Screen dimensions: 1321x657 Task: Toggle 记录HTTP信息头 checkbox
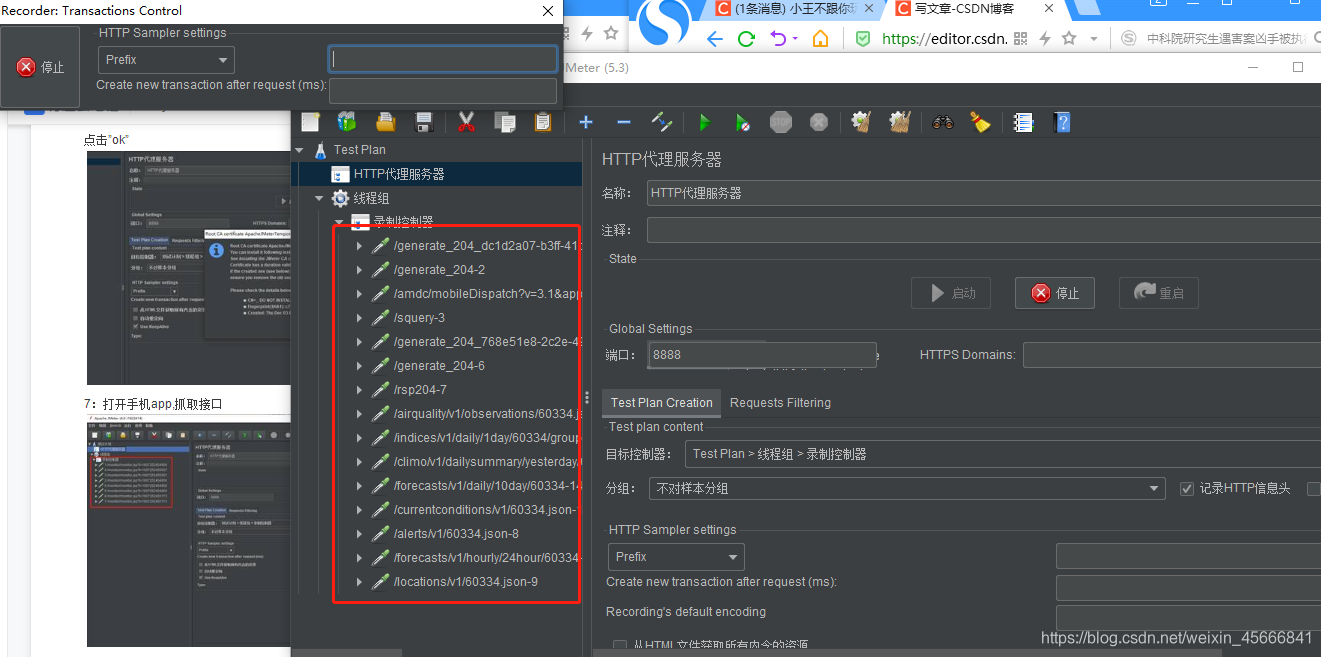[x=1187, y=489]
